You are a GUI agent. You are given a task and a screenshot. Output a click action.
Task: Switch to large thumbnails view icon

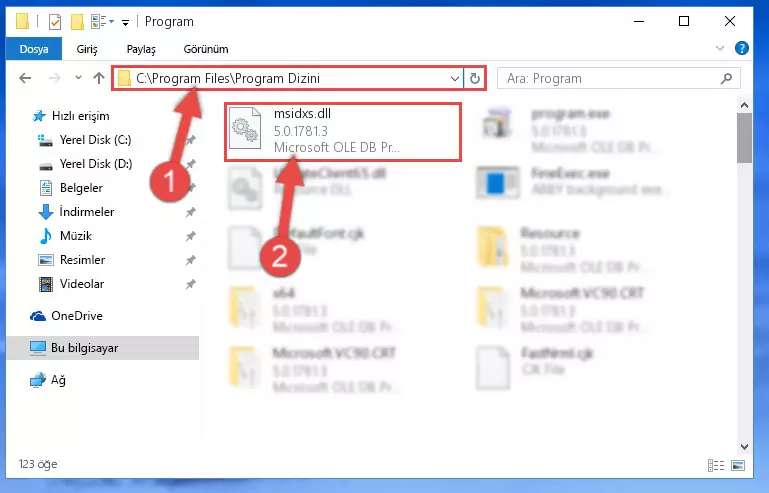click(x=738, y=465)
